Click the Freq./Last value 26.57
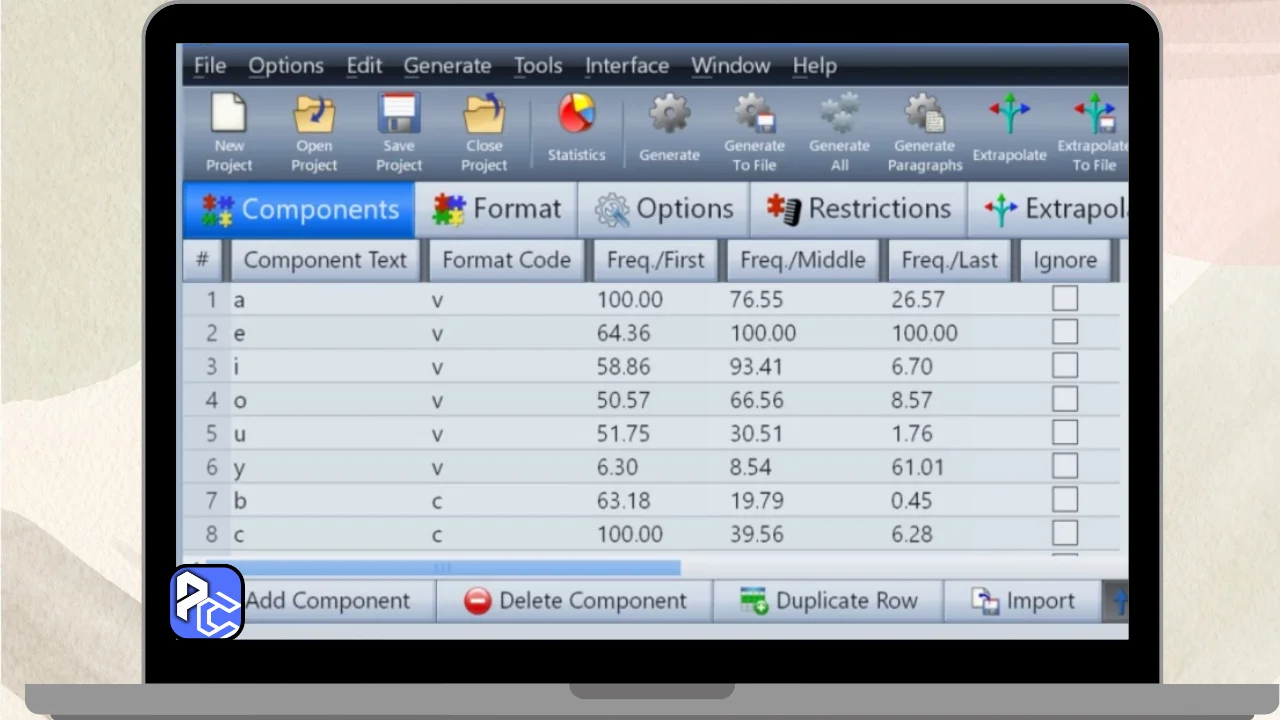The image size is (1280, 720). tap(918, 299)
